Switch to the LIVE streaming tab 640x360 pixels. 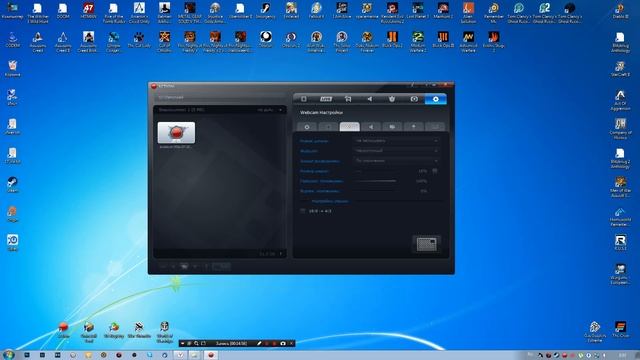point(326,99)
